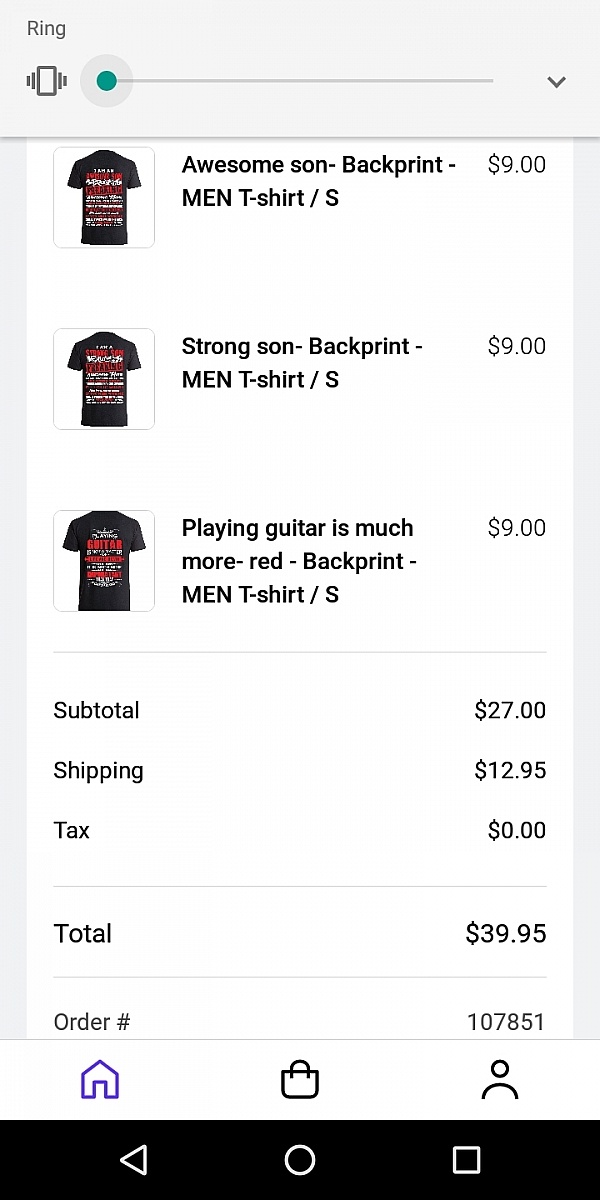Click the ring volume slider handle
This screenshot has width=600, height=1200.
click(x=107, y=81)
